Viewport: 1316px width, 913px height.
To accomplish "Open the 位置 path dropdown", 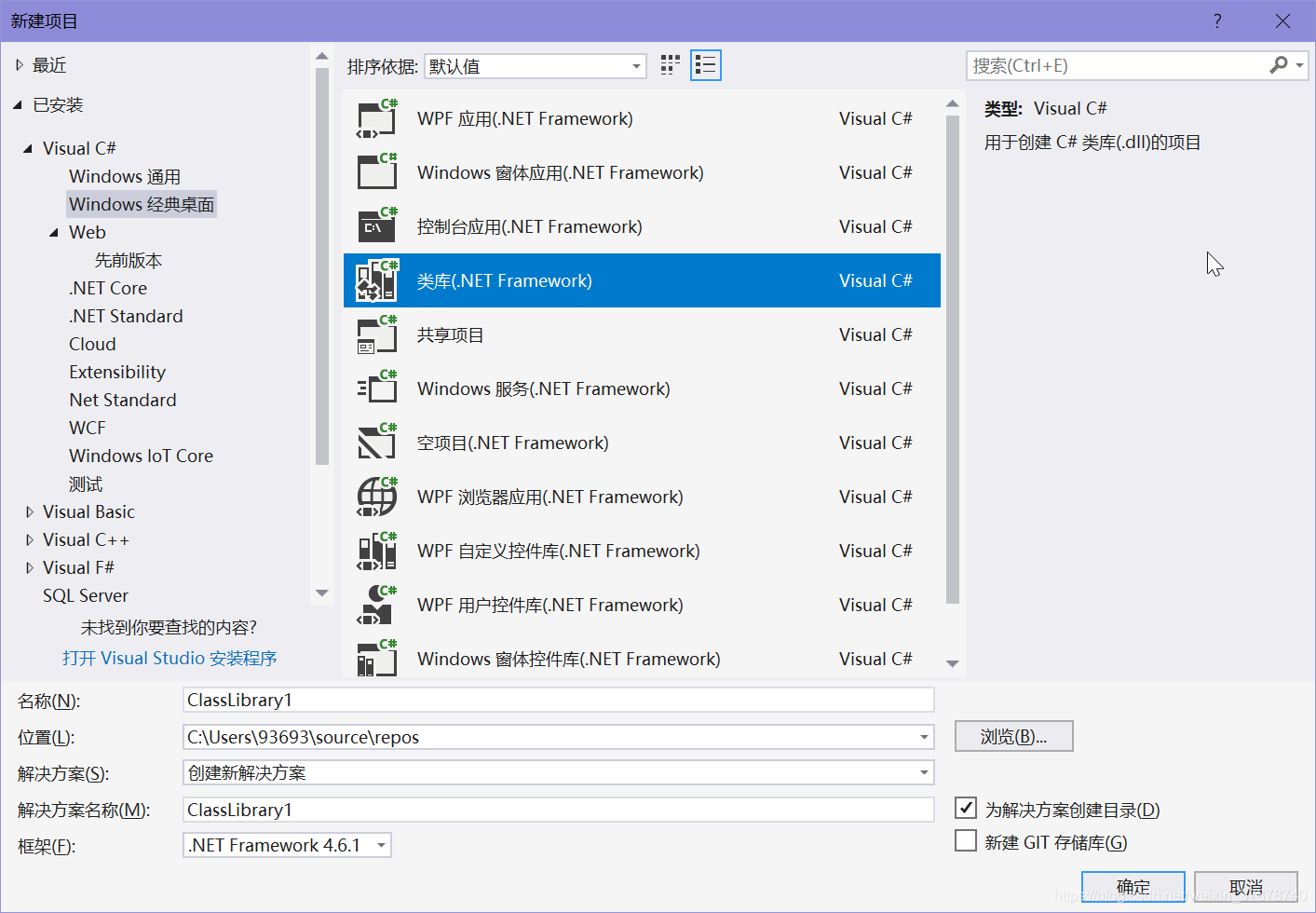I will [x=924, y=737].
